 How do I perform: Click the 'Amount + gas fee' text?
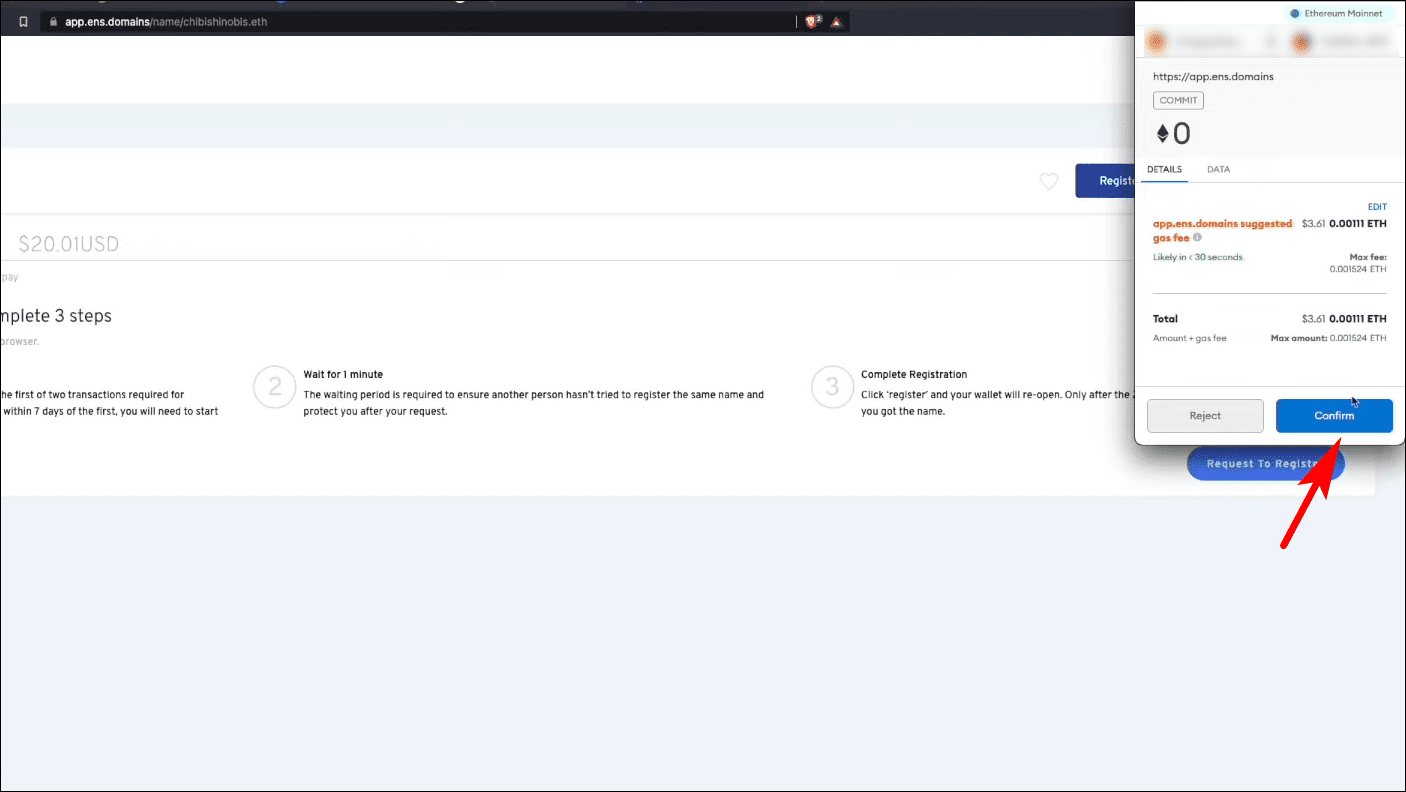[1189, 339]
